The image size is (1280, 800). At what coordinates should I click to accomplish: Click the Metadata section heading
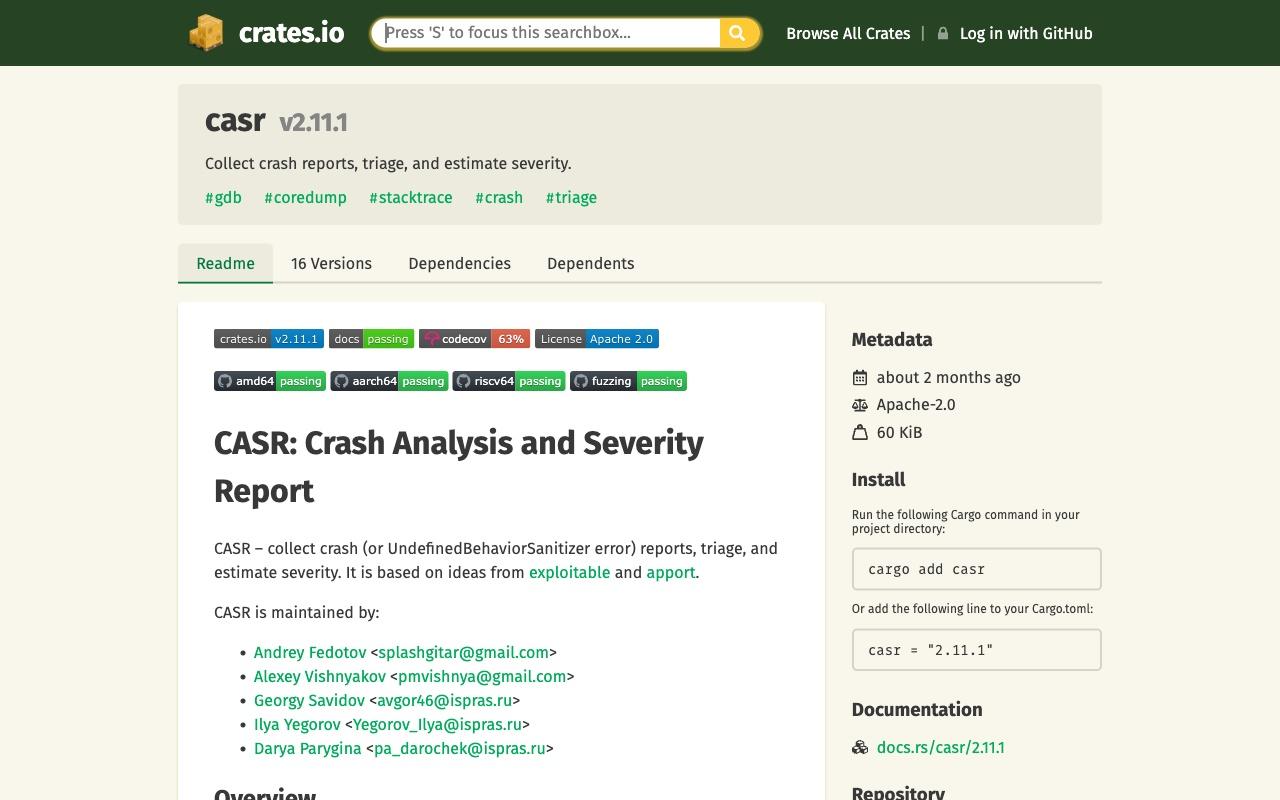[x=892, y=340]
